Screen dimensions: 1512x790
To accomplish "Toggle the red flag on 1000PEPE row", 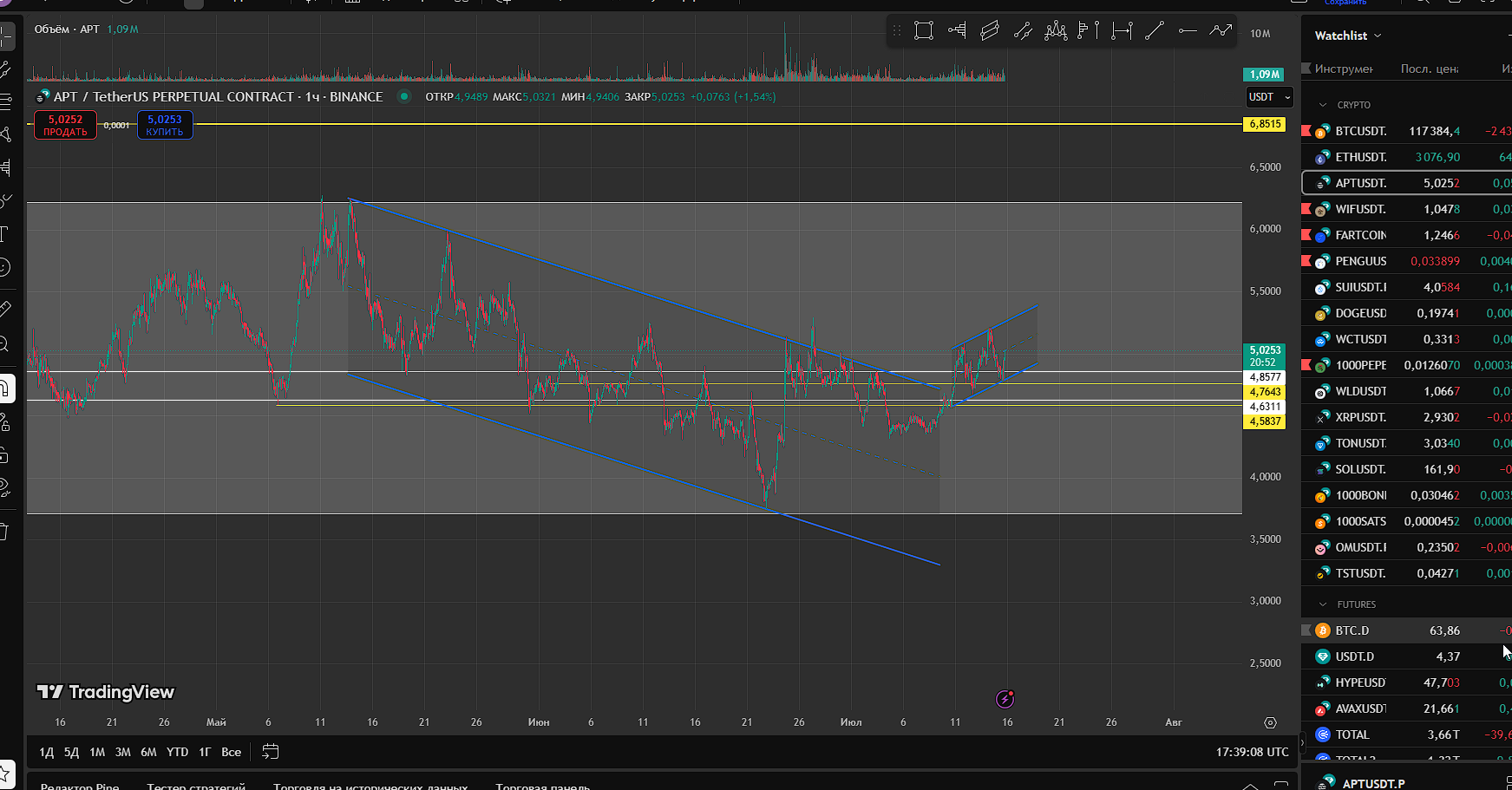I will tap(1306, 365).
